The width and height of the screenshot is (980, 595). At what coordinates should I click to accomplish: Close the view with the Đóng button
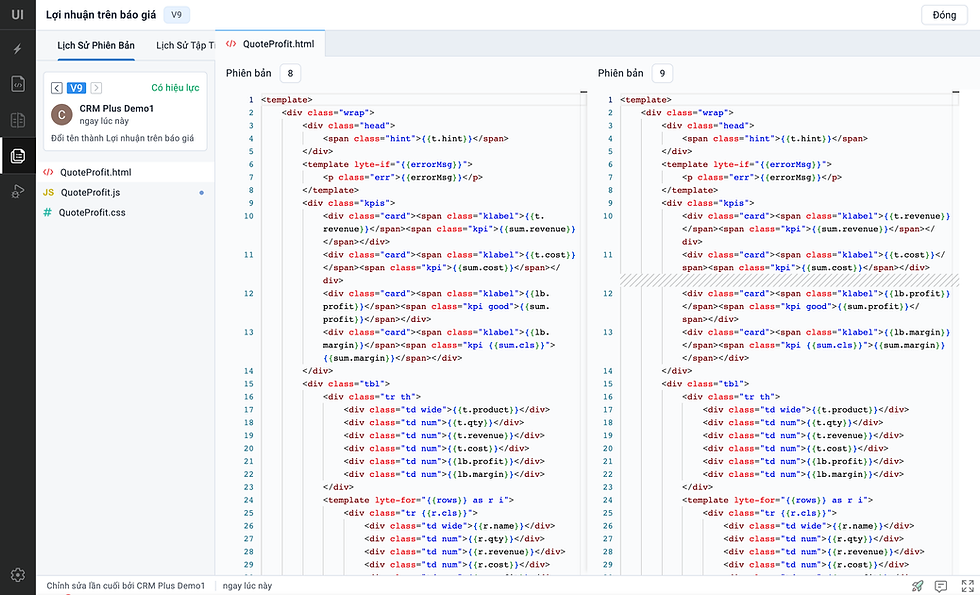[x=944, y=15]
